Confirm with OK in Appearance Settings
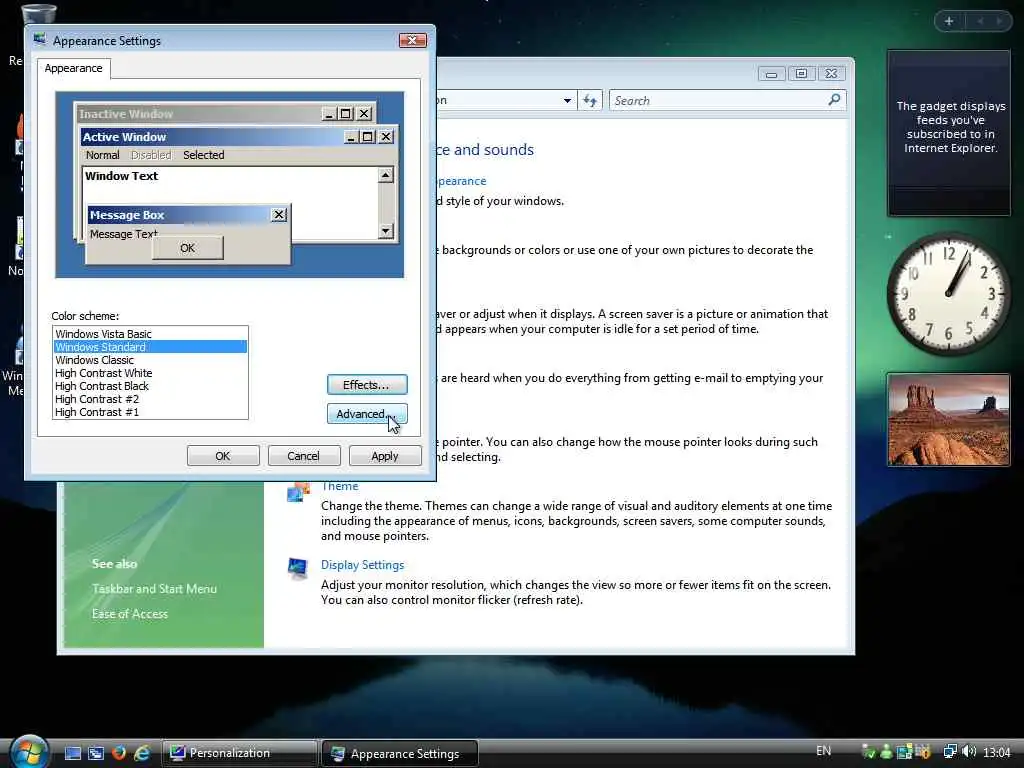Image resolution: width=1024 pixels, height=768 pixels. pyautogui.click(x=223, y=456)
